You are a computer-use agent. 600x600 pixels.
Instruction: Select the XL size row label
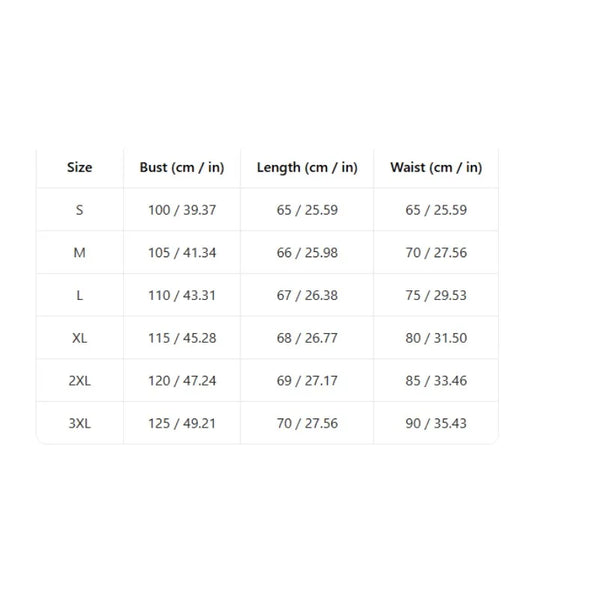click(x=80, y=338)
